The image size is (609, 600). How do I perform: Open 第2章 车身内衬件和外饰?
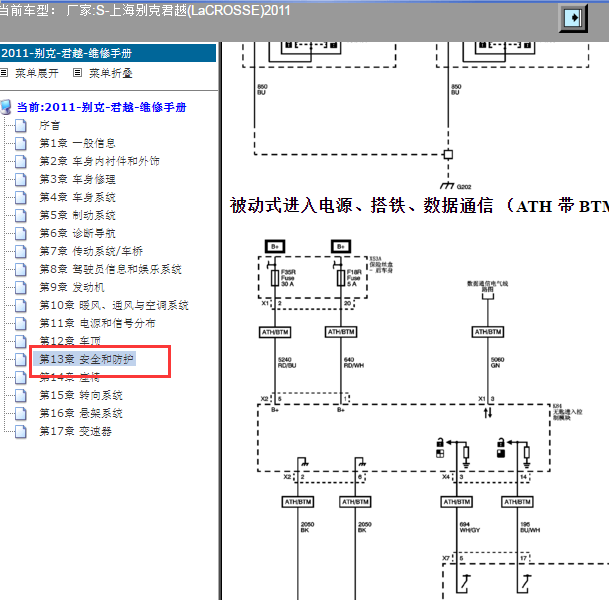99,161
